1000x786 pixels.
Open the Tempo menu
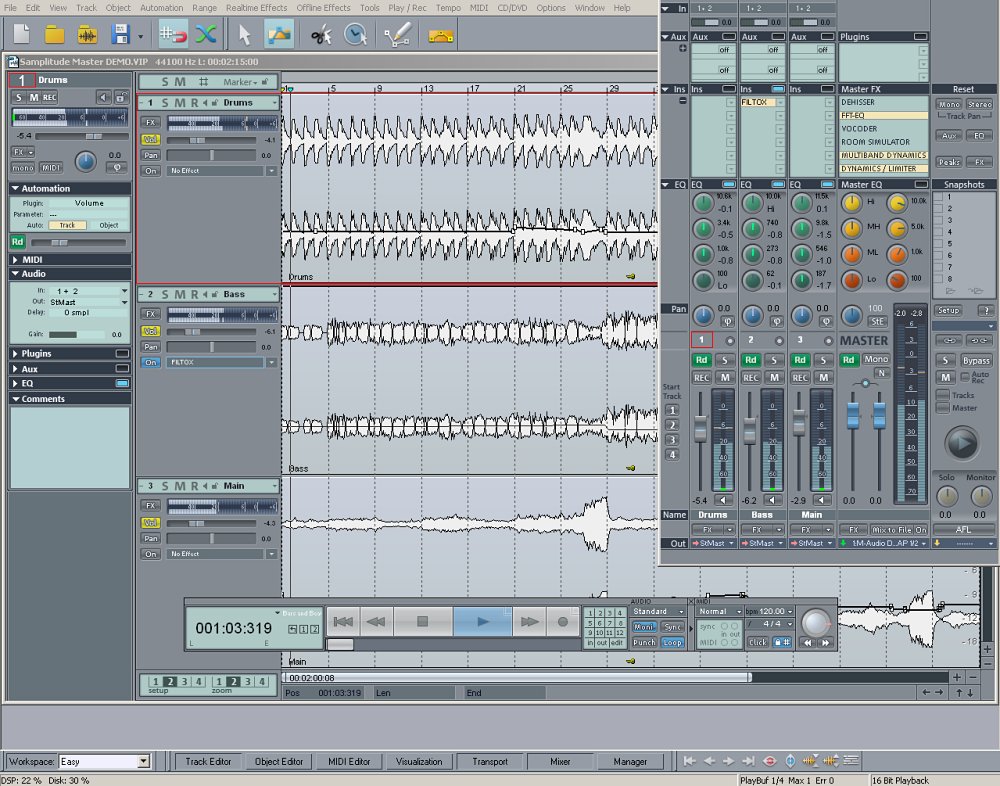coord(448,8)
